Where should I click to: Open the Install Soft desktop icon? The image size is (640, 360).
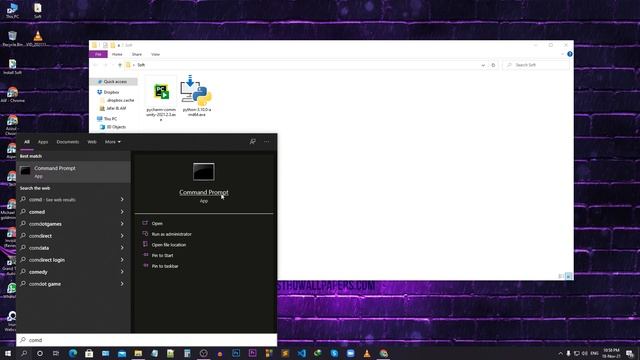click(x=12, y=66)
